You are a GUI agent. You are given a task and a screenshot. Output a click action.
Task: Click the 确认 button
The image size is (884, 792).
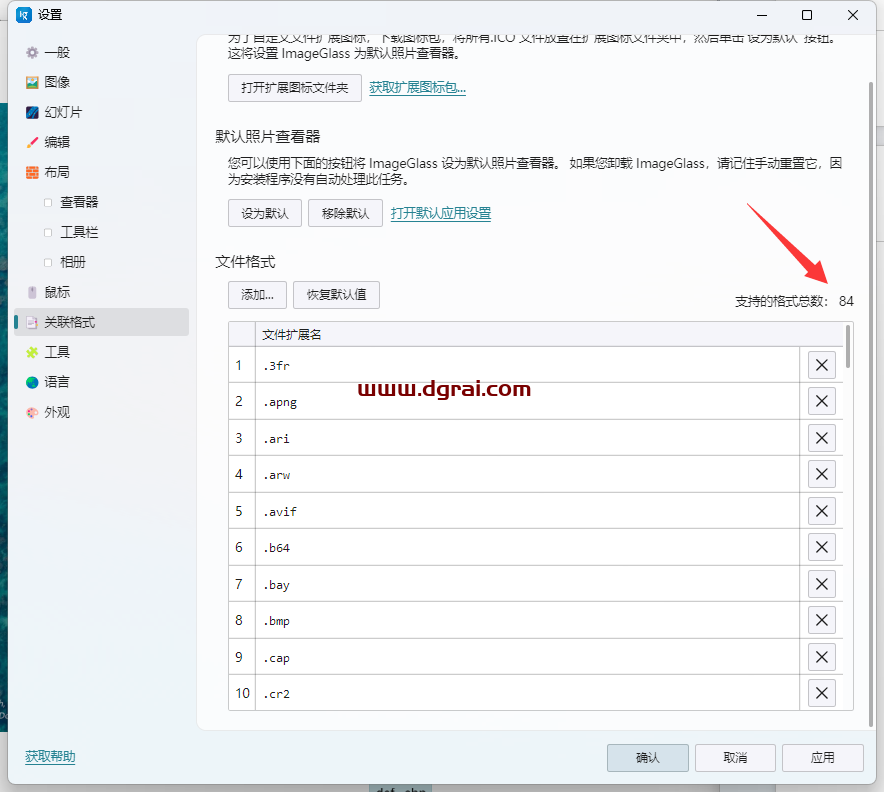(648, 758)
